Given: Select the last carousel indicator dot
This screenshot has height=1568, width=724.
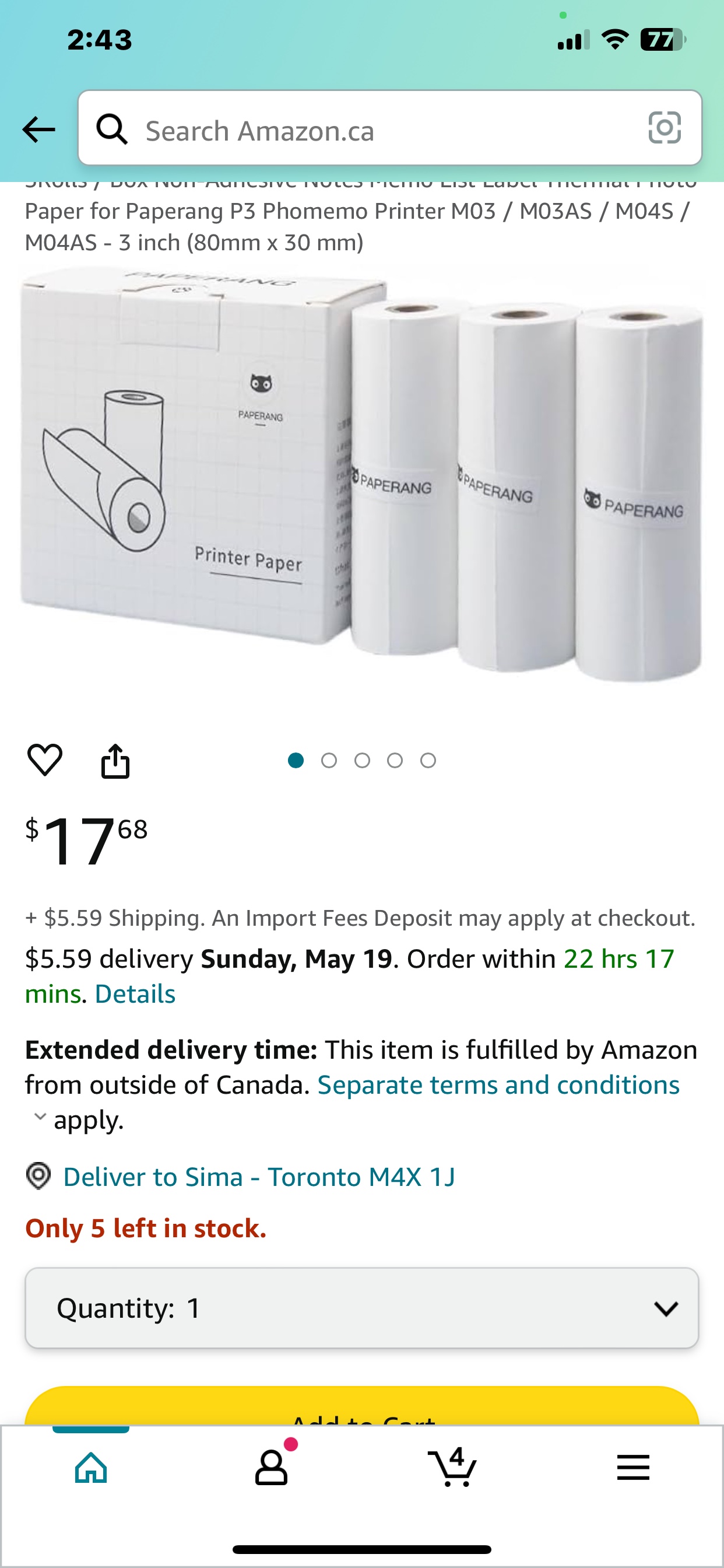Looking at the screenshot, I should (428, 759).
